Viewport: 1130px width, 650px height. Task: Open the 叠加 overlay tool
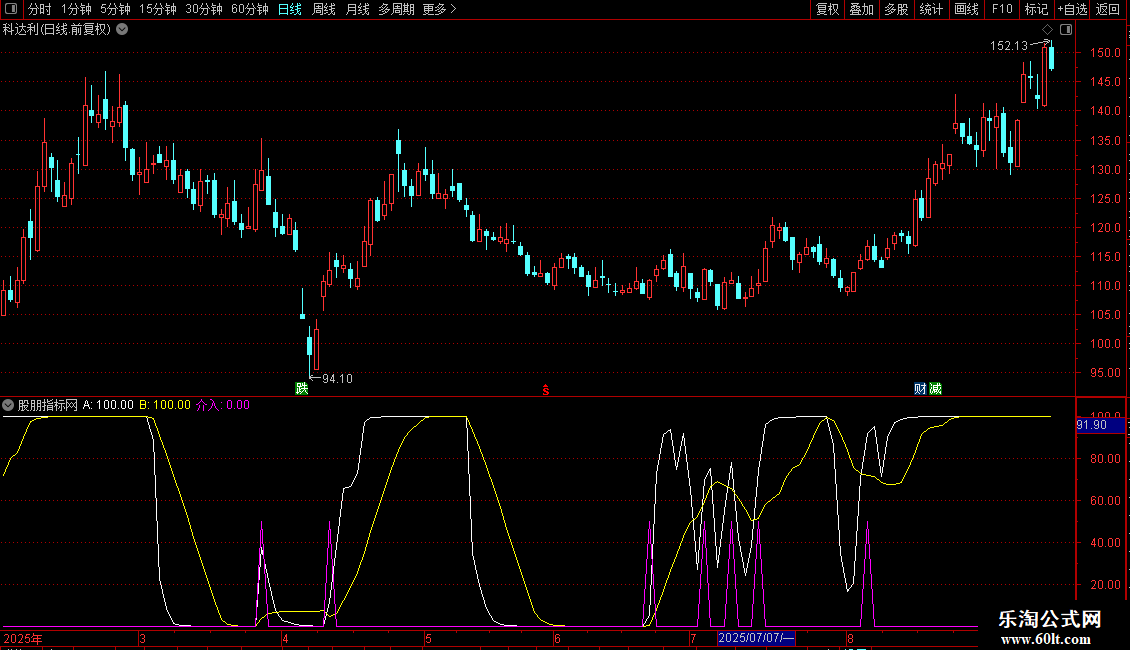(x=861, y=9)
